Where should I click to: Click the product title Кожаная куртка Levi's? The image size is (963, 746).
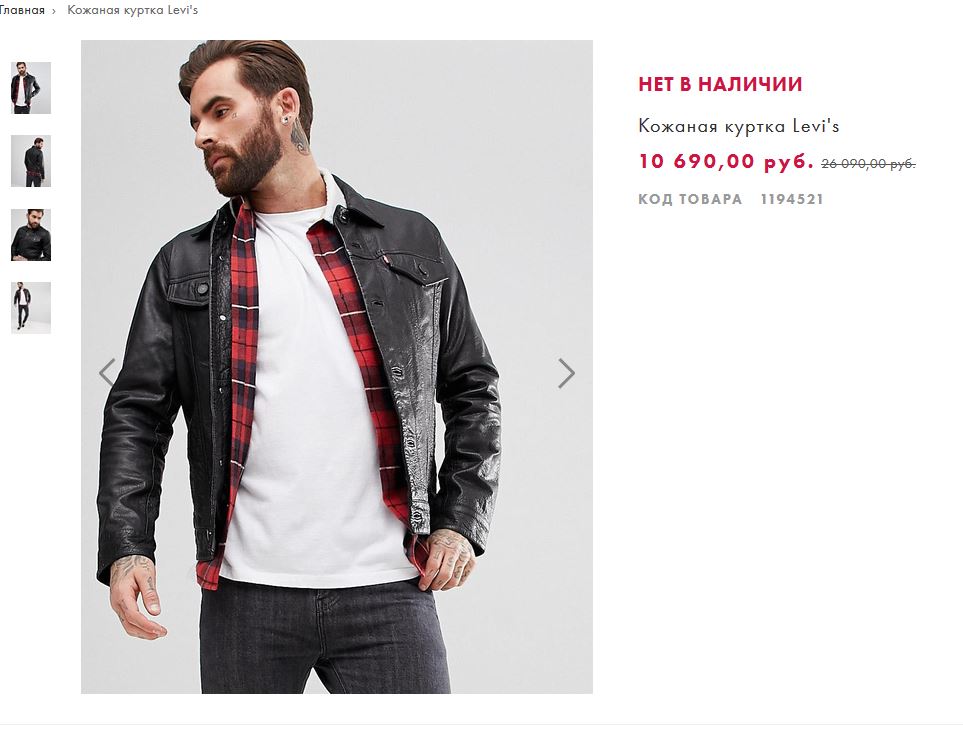coord(739,126)
